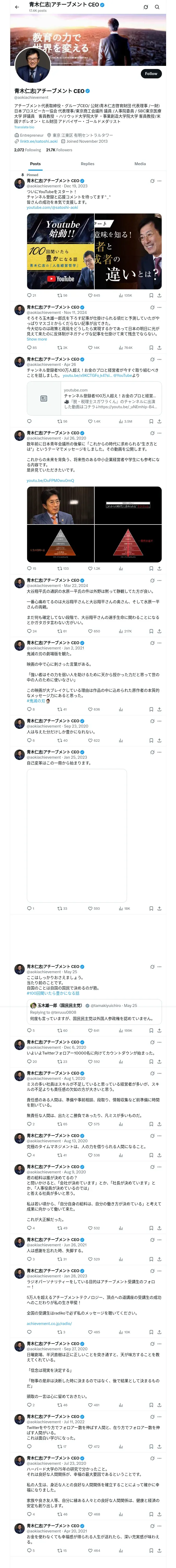The image size is (176, 1568).
Task: Click the Grok icon in the top header
Action: coord(146,7)
